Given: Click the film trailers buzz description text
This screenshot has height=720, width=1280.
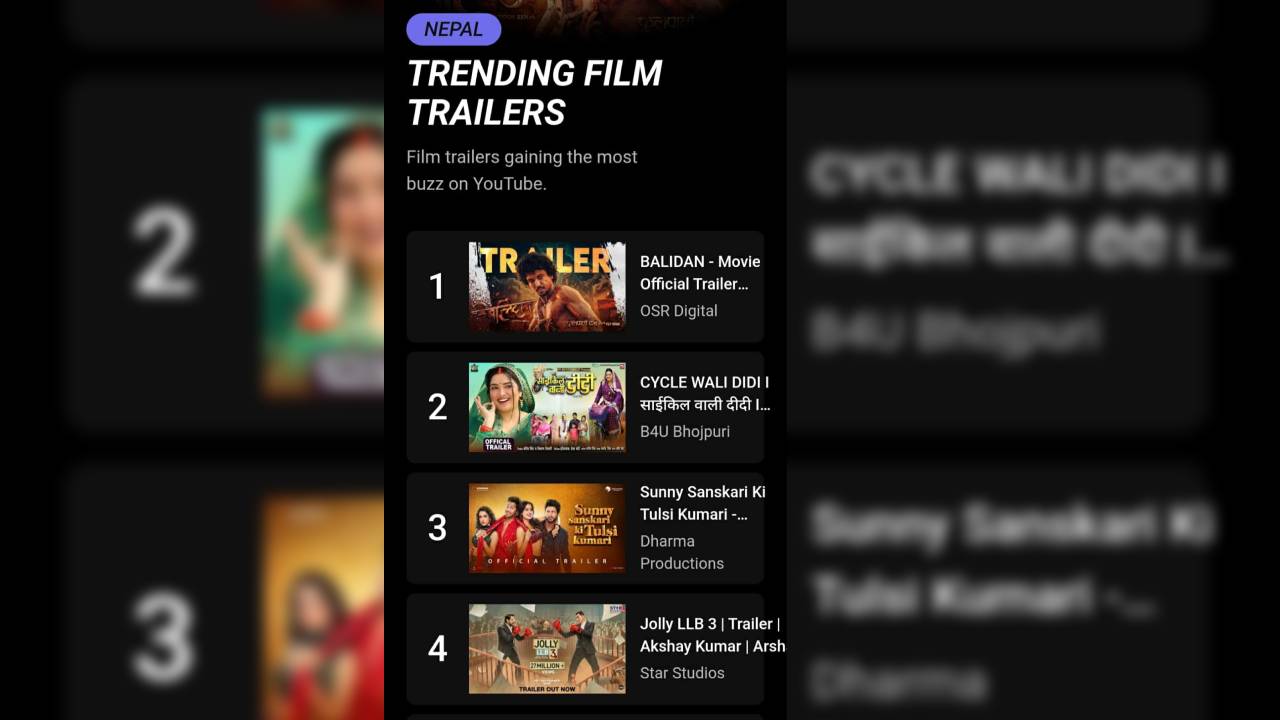Looking at the screenshot, I should pos(522,170).
